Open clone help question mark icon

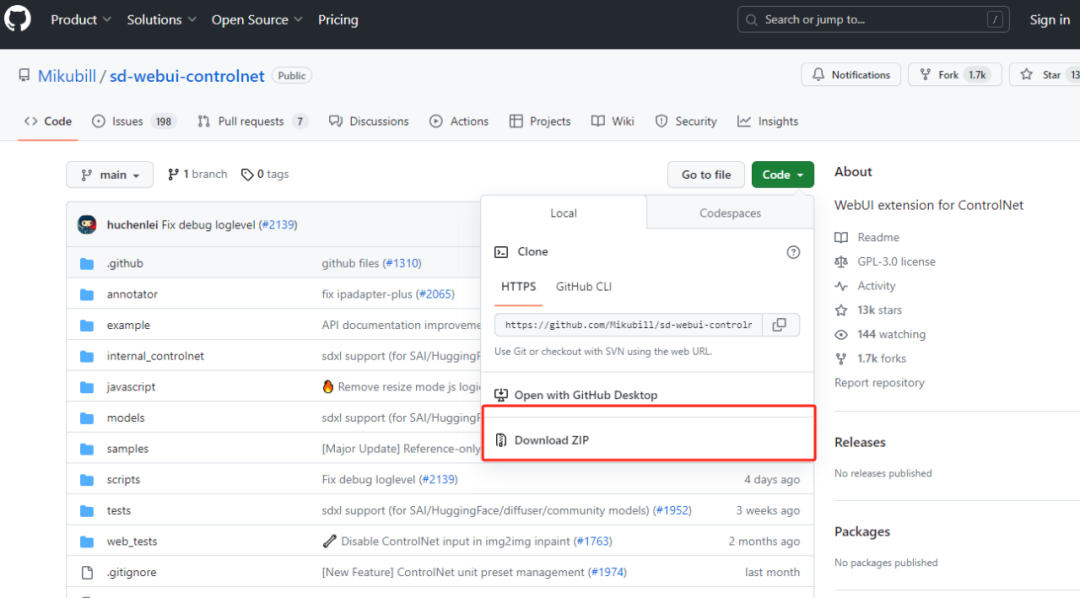pos(793,252)
